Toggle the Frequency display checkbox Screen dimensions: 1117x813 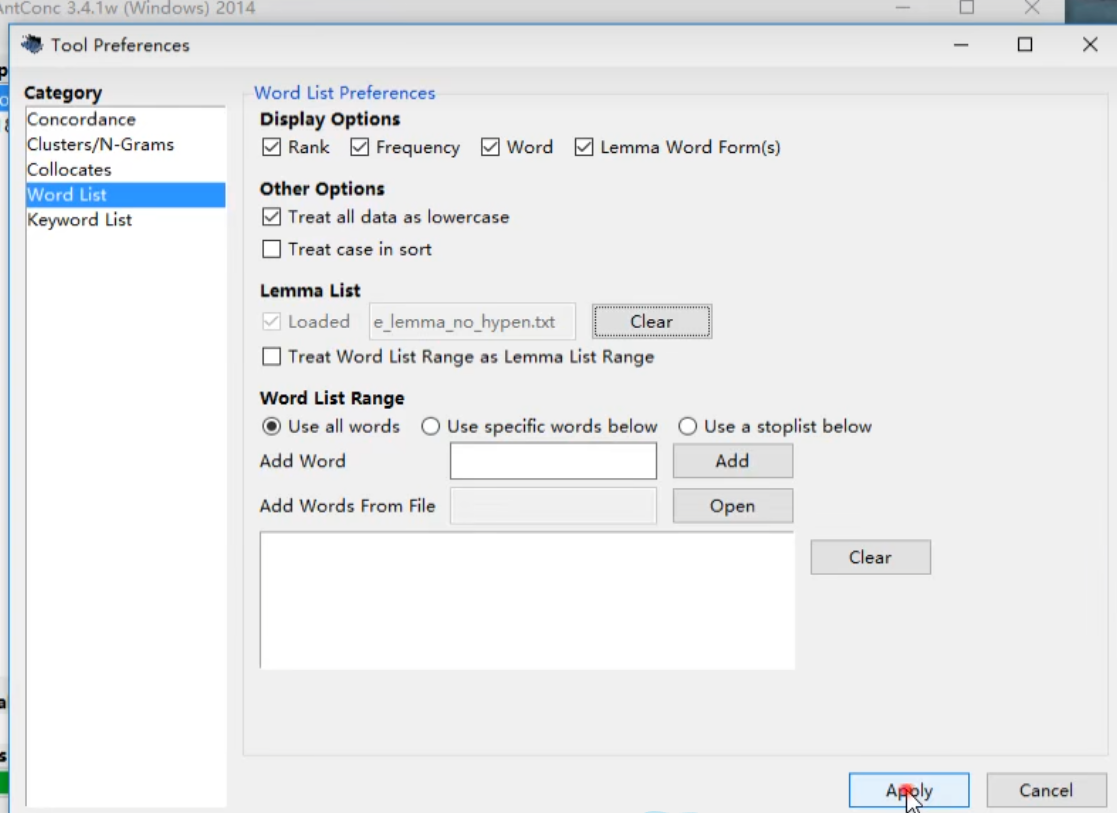click(360, 147)
